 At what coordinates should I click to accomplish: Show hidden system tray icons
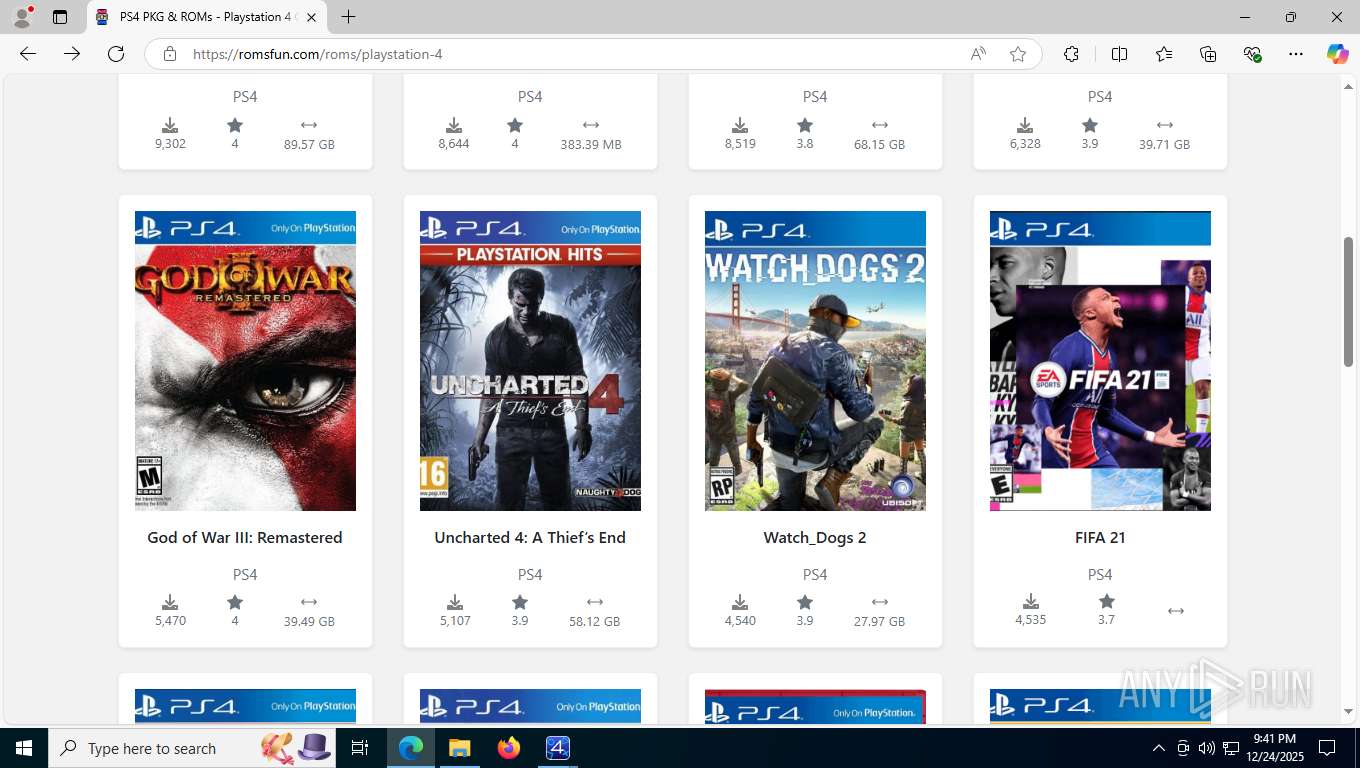click(1159, 748)
